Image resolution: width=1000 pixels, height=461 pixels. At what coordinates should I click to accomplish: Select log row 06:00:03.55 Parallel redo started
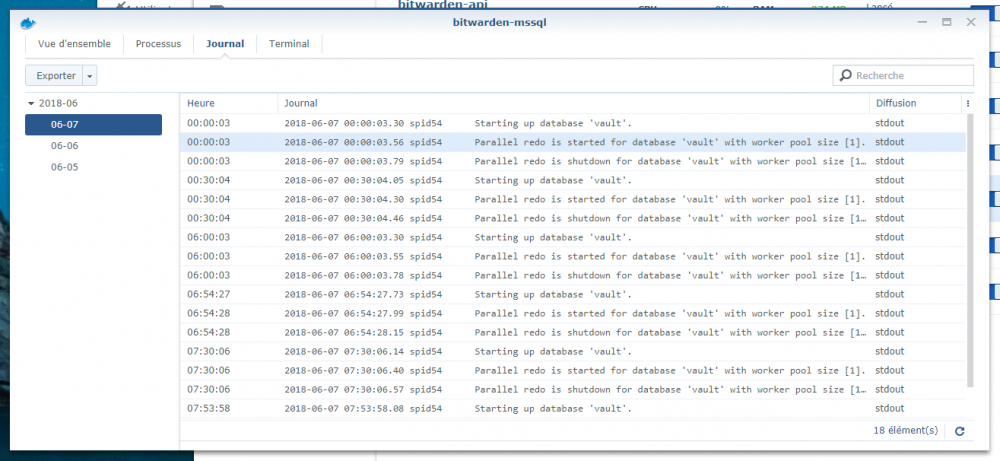573,257
